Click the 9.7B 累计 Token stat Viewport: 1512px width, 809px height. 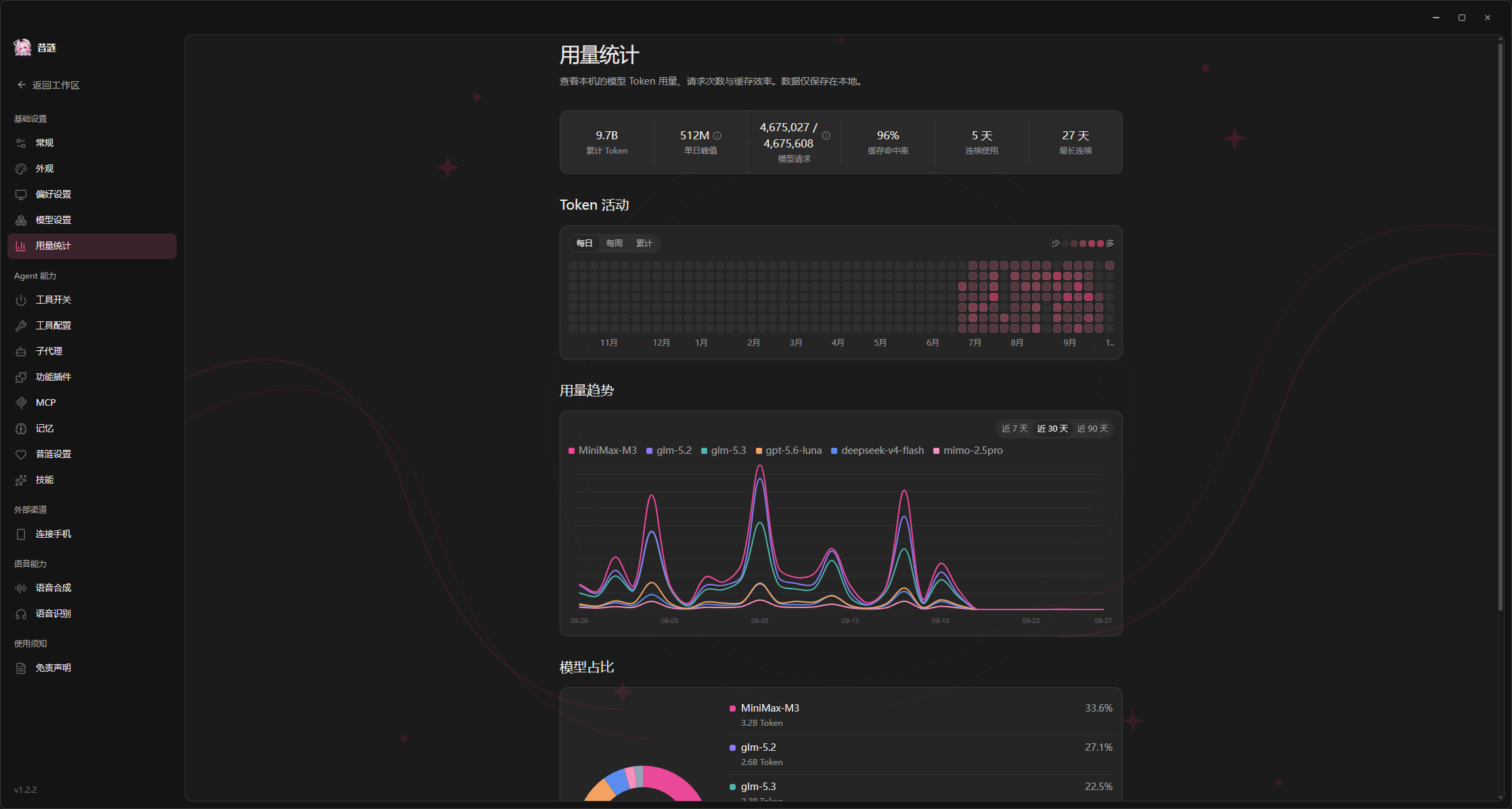pos(607,142)
